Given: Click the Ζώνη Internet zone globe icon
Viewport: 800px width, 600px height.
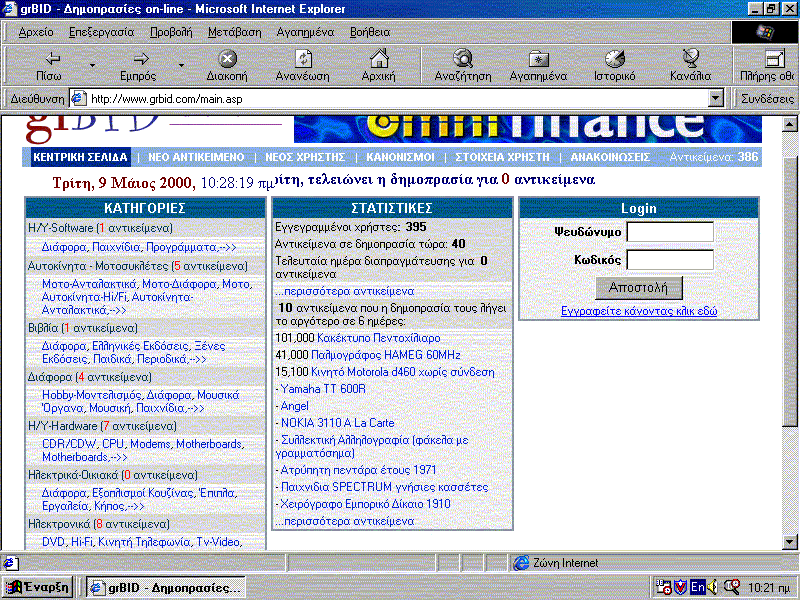Looking at the screenshot, I should click(x=521, y=563).
